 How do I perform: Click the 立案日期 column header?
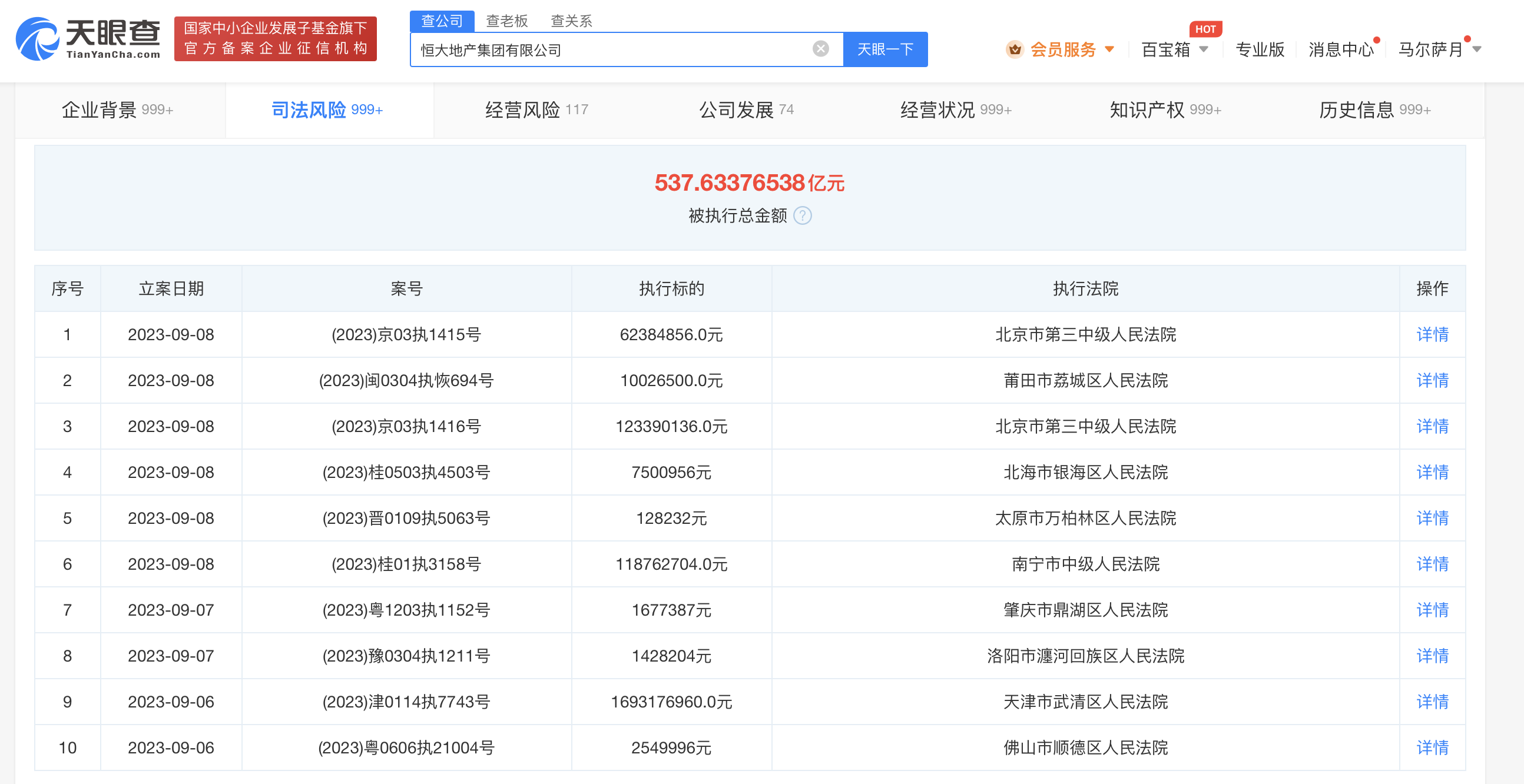[171, 288]
